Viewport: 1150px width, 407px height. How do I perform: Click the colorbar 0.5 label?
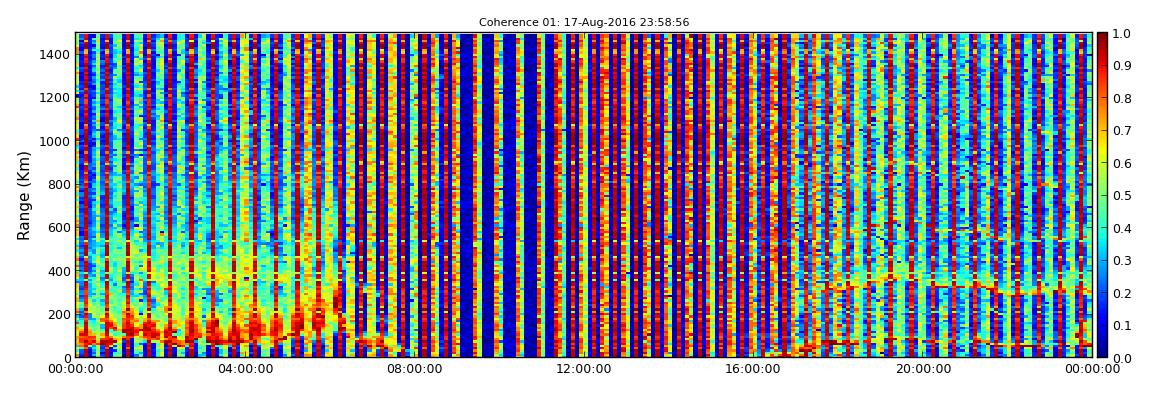pos(1122,196)
